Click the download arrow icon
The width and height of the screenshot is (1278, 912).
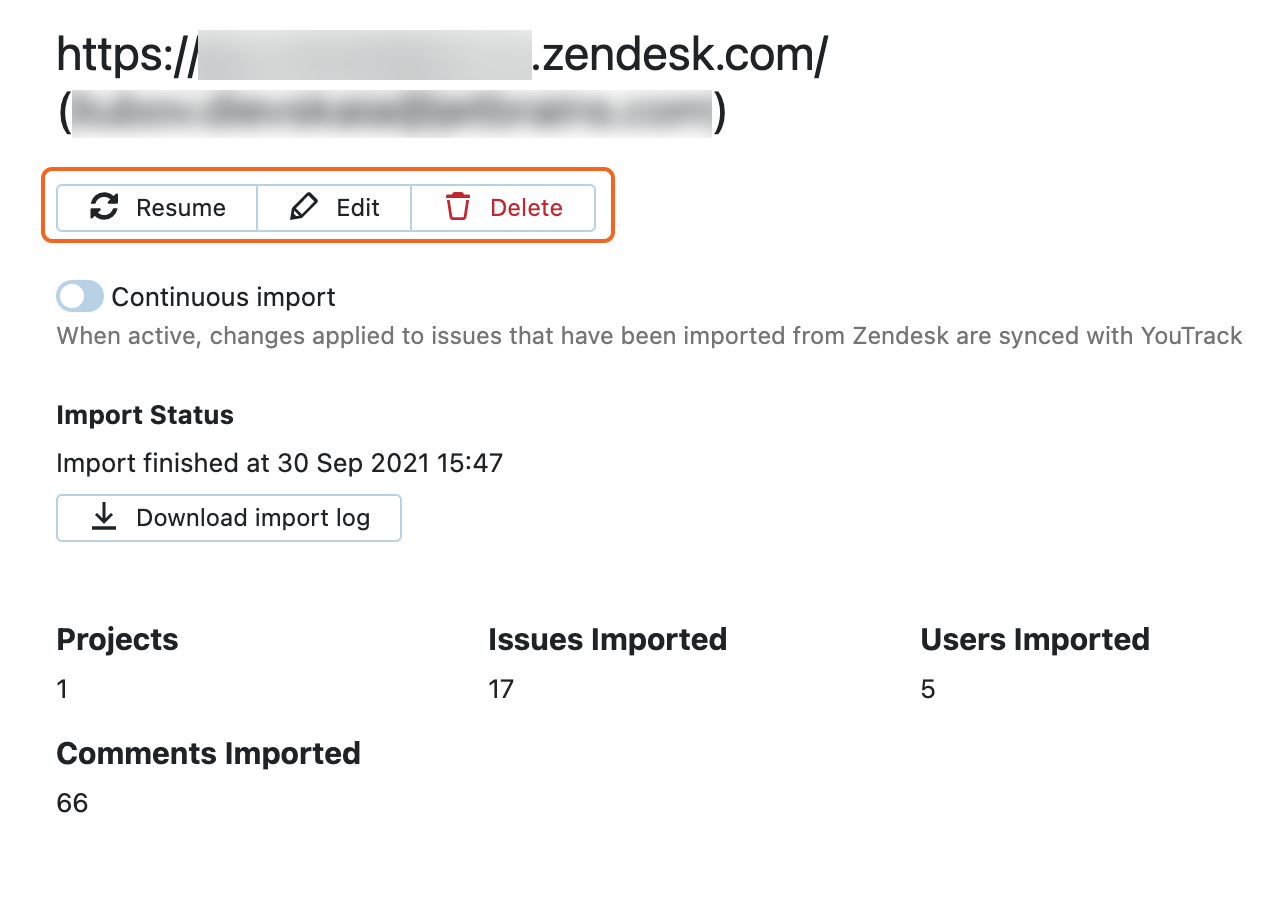pyautogui.click(x=104, y=517)
